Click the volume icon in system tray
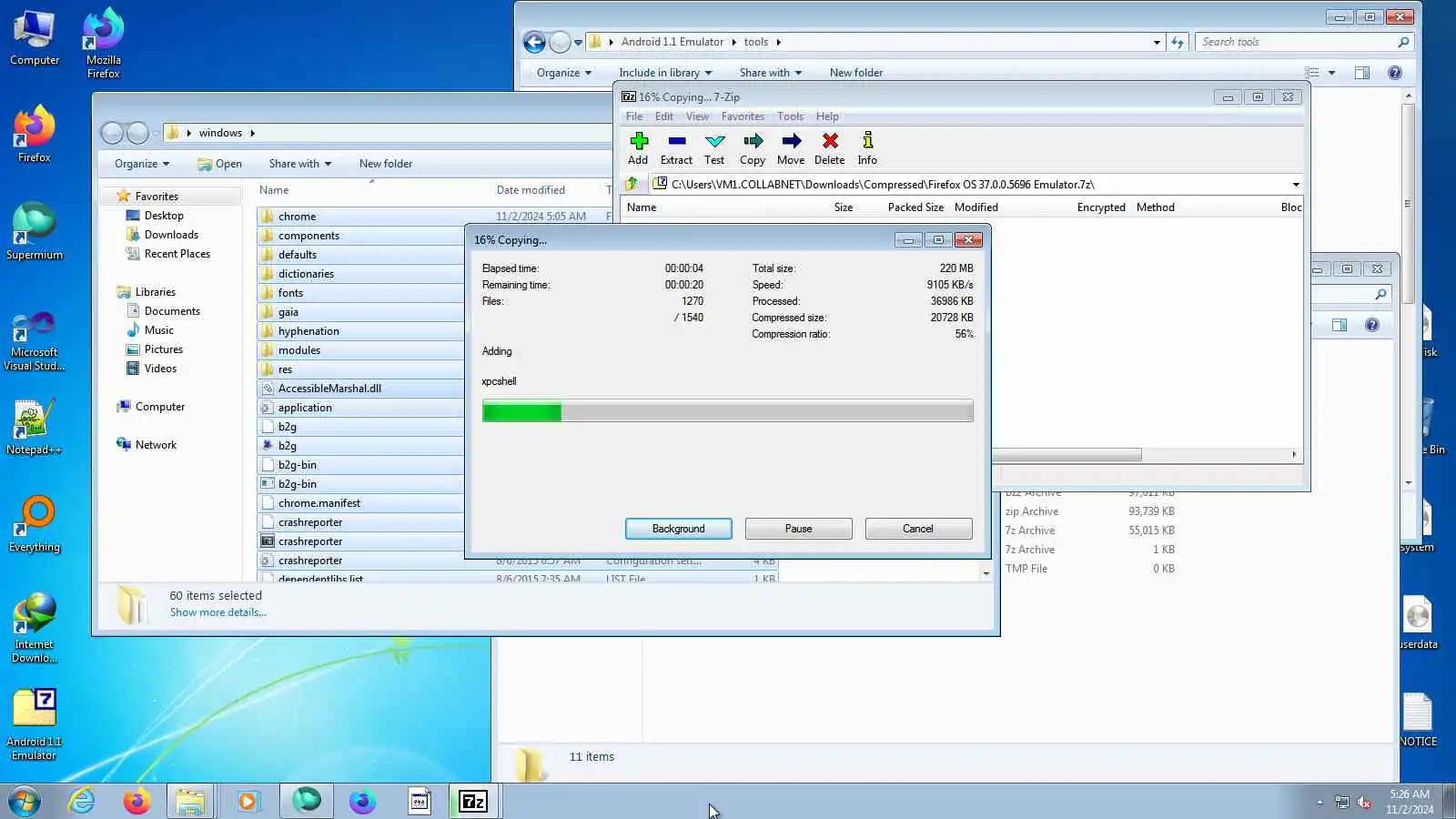The height and width of the screenshot is (819, 1456). click(1364, 802)
